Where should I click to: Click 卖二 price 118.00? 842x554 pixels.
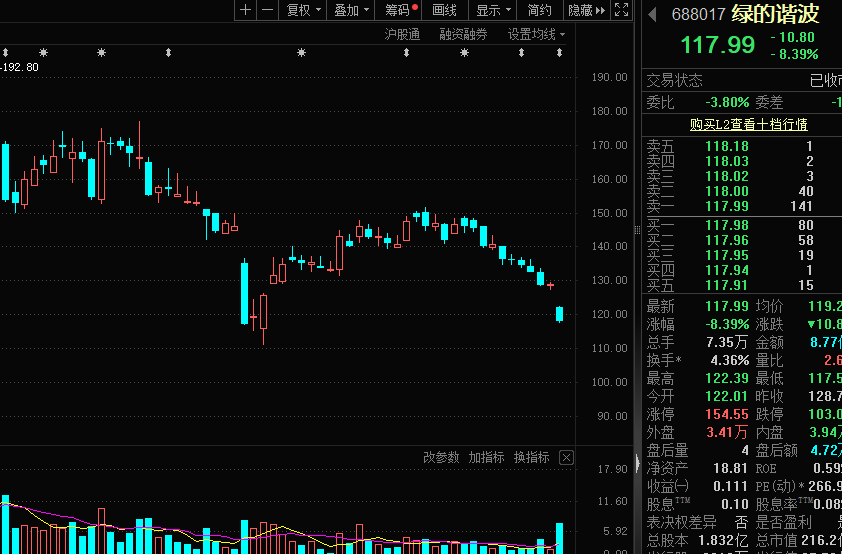pyautogui.click(x=727, y=191)
